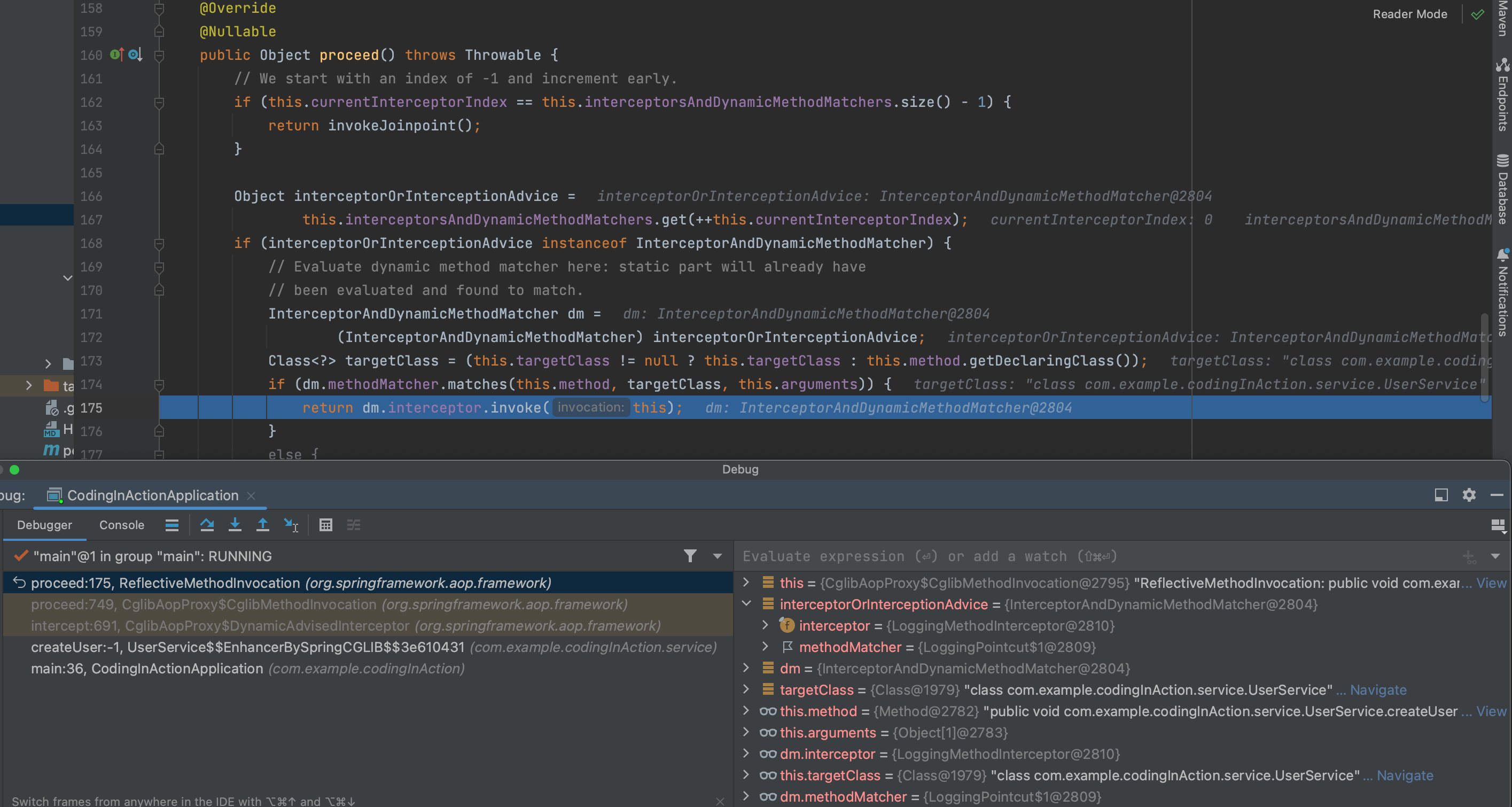Click the Step Out arrow icon
This screenshot has height=807, width=1512.
click(262, 524)
